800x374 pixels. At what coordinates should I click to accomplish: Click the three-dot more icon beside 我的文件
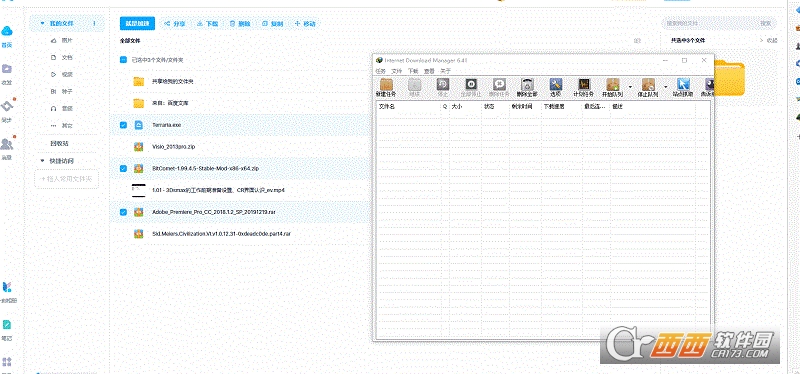tap(94, 23)
